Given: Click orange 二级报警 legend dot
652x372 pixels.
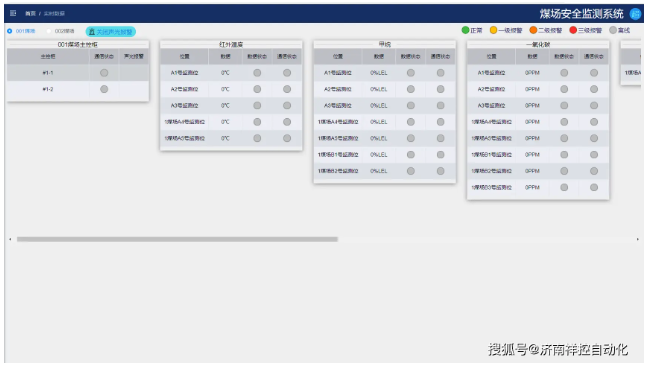Looking at the screenshot, I should 533,30.
